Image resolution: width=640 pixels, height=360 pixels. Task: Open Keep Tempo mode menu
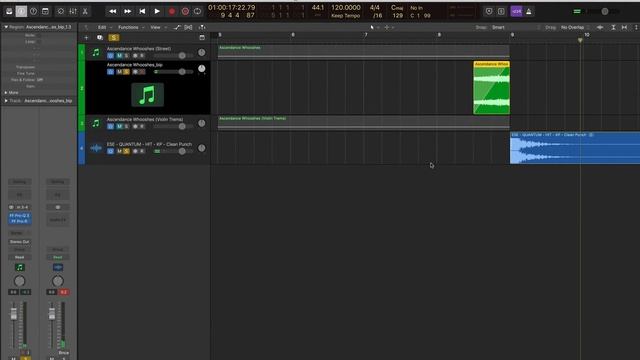346,16
